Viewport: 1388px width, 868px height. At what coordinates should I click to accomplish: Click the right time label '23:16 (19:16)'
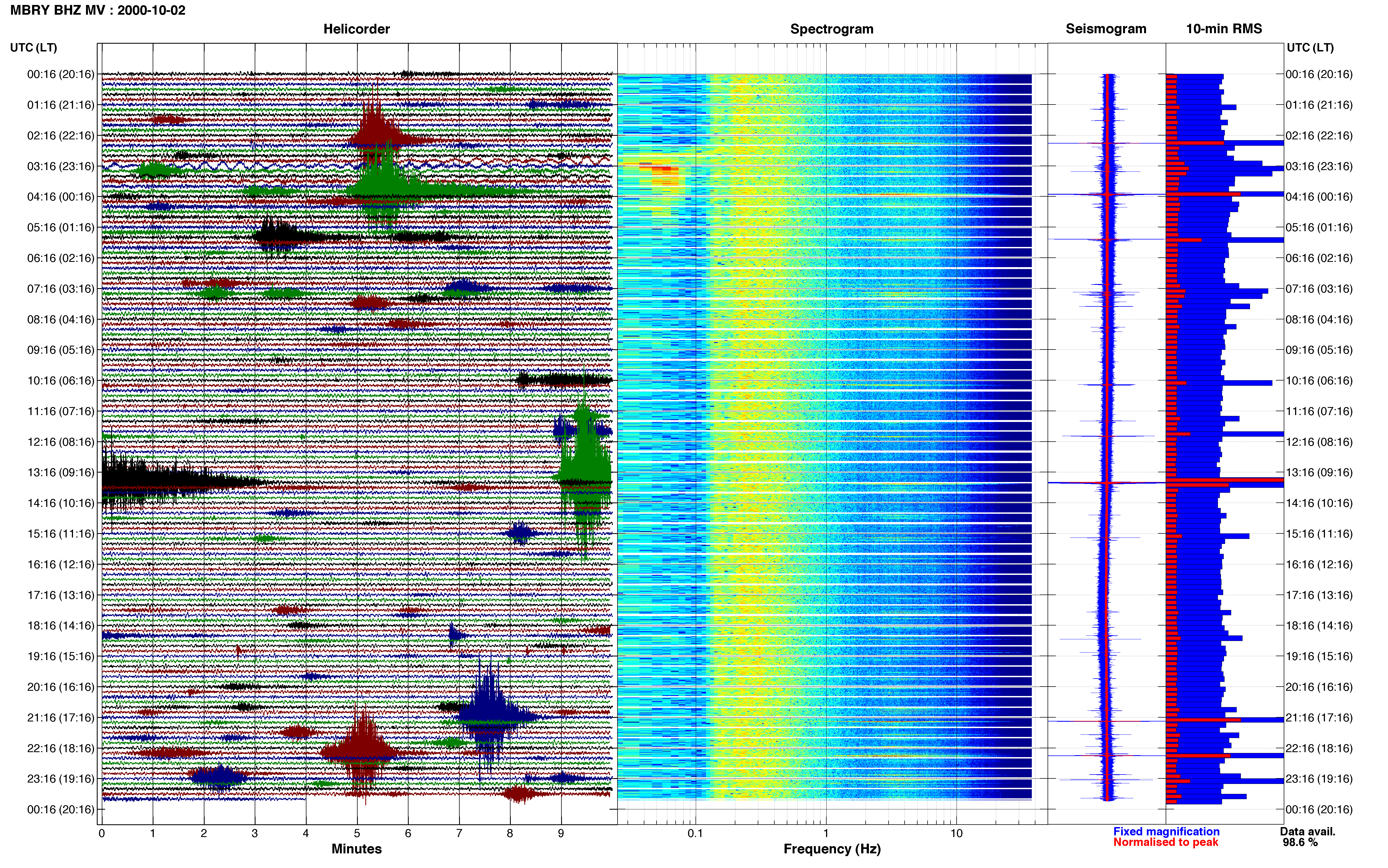coord(1319,779)
